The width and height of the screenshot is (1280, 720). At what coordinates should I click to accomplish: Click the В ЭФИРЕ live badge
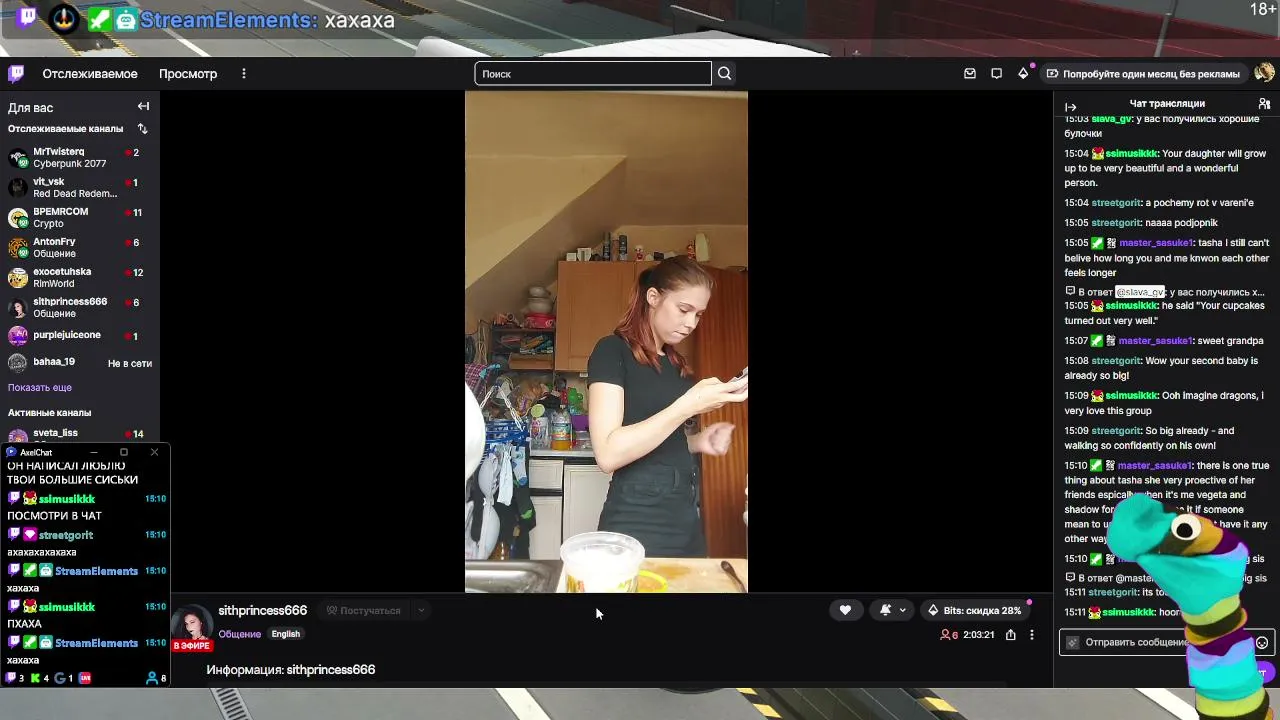click(192, 646)
